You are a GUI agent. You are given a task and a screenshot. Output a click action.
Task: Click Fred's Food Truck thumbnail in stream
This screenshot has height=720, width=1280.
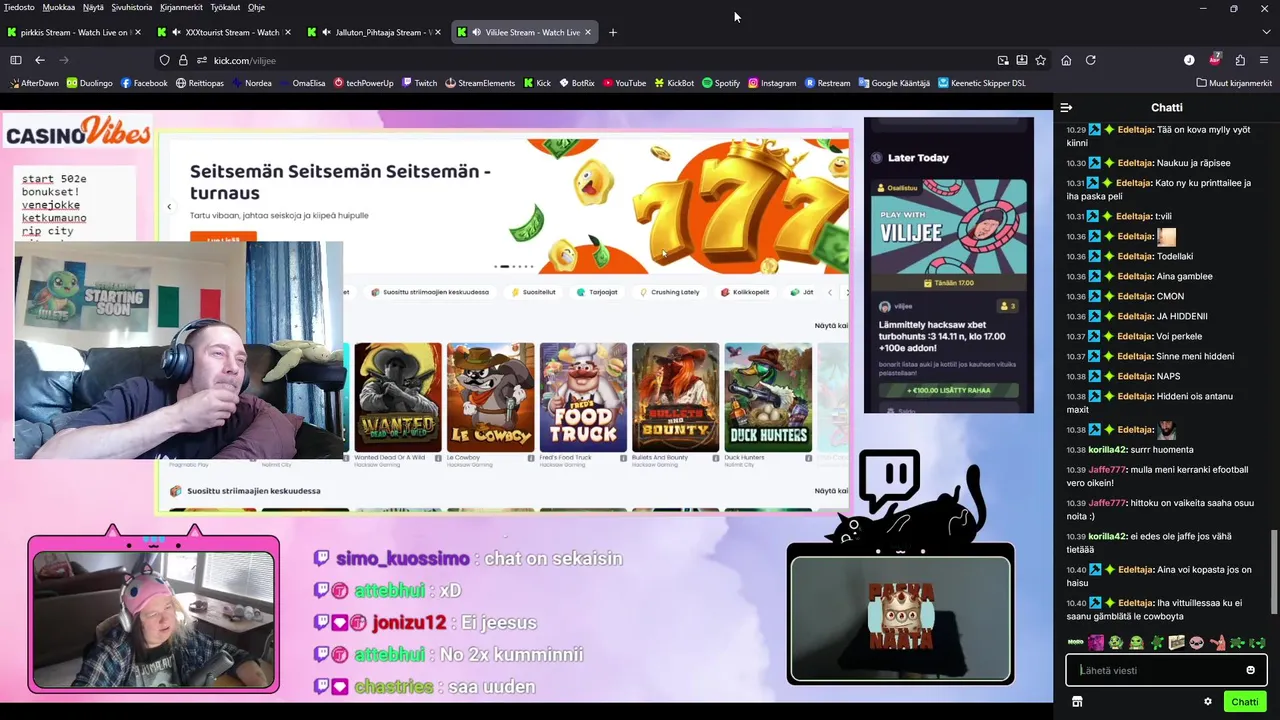tap(583, 397)
